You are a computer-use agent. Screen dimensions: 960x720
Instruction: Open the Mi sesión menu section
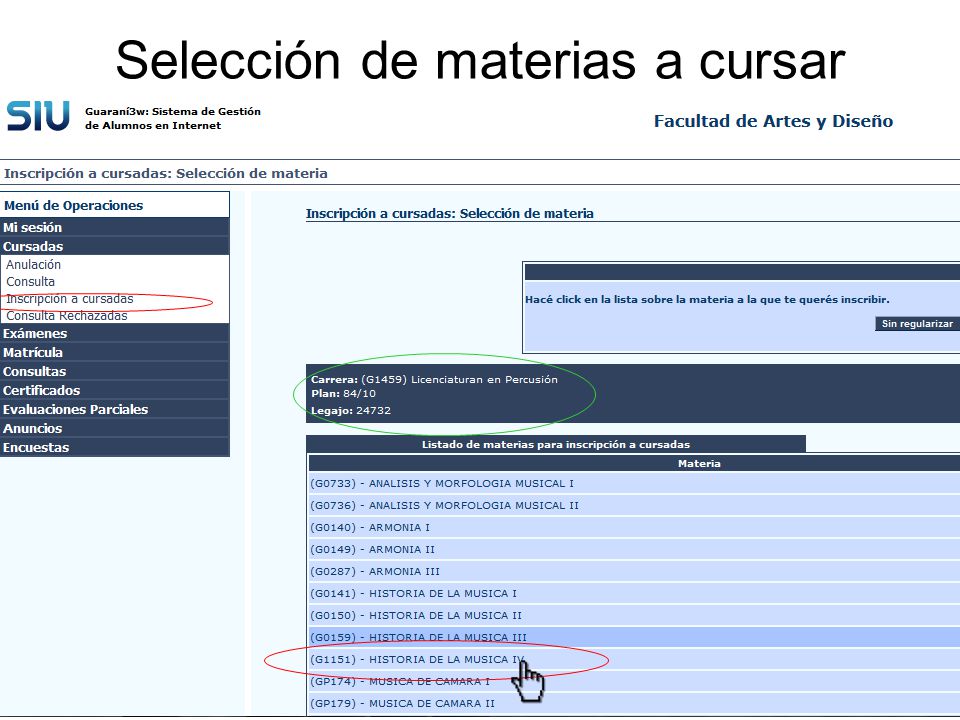coord(115,227)
